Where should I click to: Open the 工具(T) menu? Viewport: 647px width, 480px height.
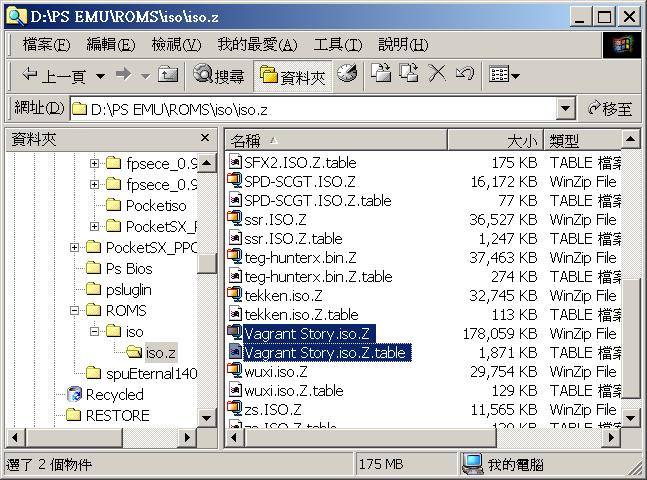click(338, 44)
